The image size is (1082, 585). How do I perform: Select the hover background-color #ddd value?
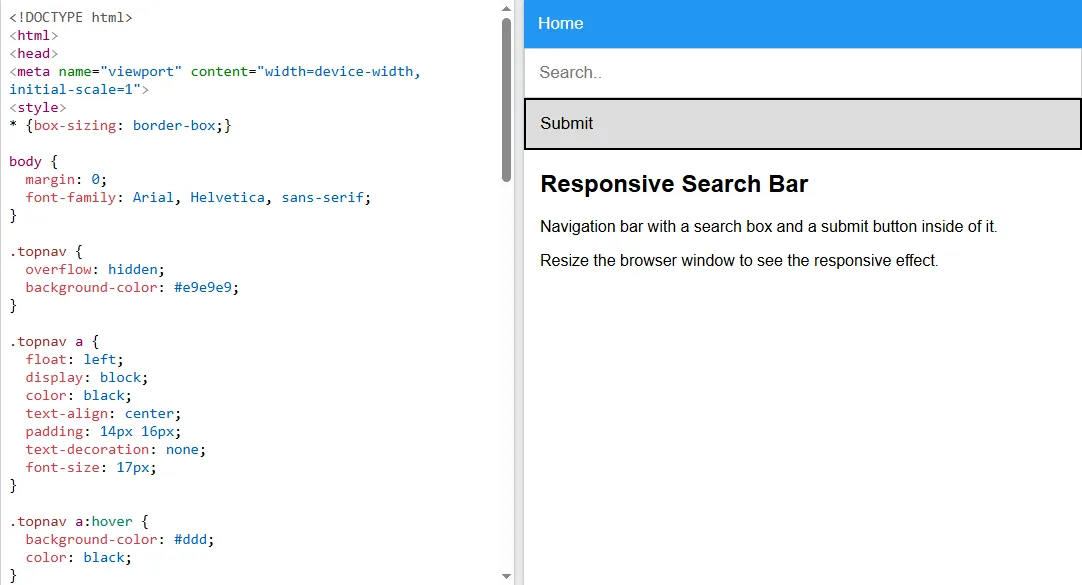pos(191,539)
